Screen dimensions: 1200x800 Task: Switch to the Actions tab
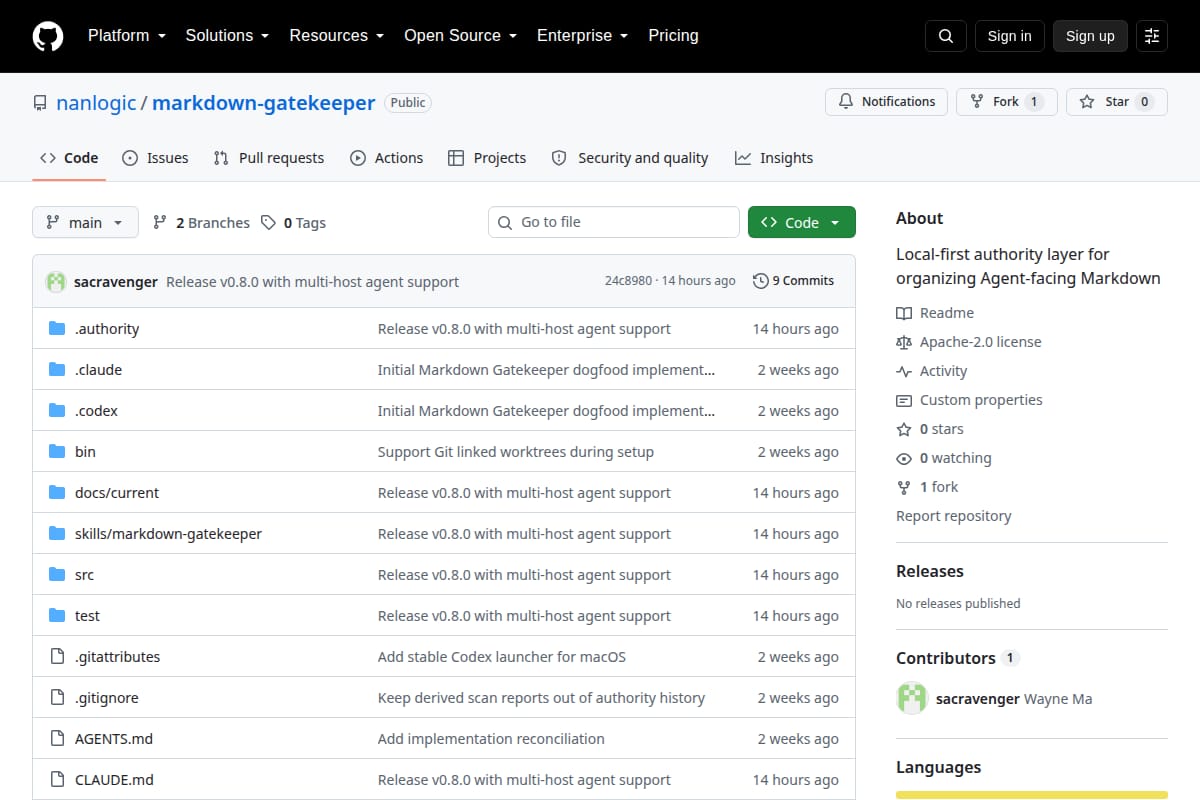[386, 158]
